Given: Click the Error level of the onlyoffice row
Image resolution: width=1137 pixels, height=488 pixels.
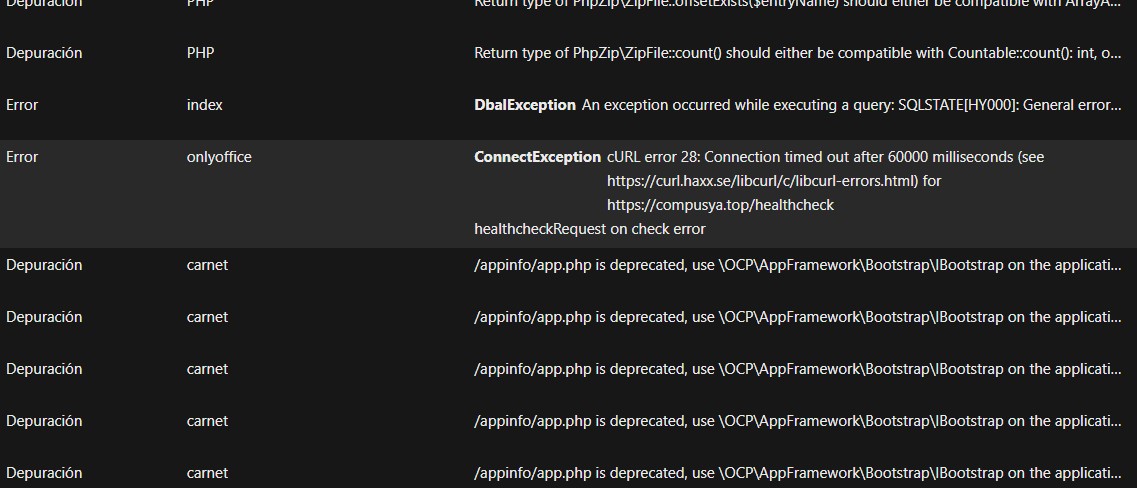Looking at the screenshot, I should click(x=22, y=157).
